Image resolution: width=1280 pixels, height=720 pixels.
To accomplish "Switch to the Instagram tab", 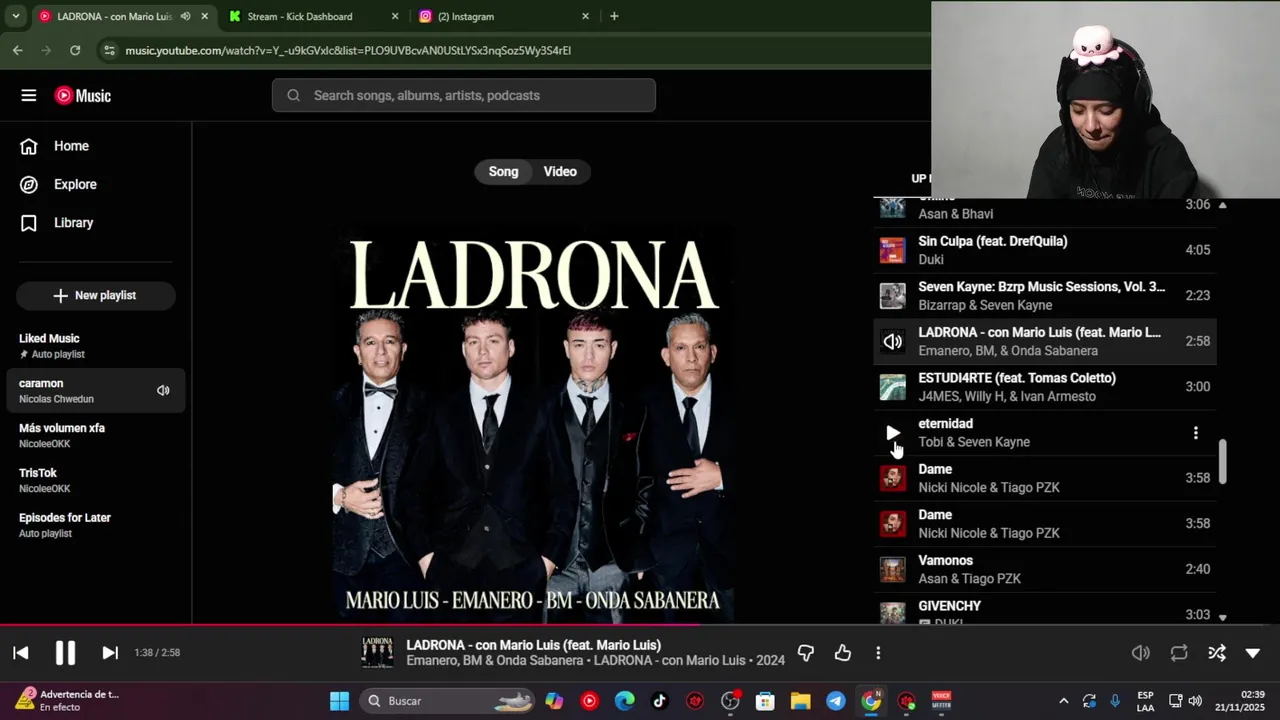I will pyautogui.click(x=500, y=16).
